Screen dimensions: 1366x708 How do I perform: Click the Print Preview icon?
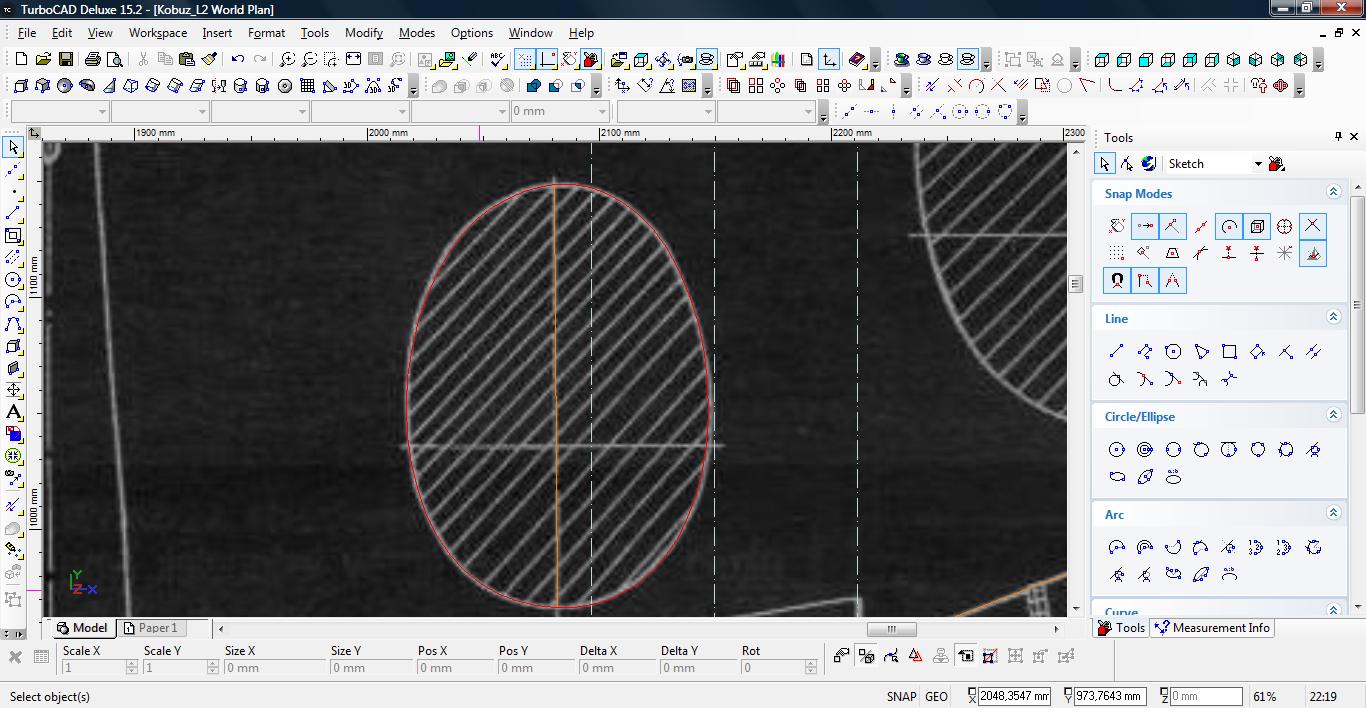pyautogui.click(x=115, y=60)
